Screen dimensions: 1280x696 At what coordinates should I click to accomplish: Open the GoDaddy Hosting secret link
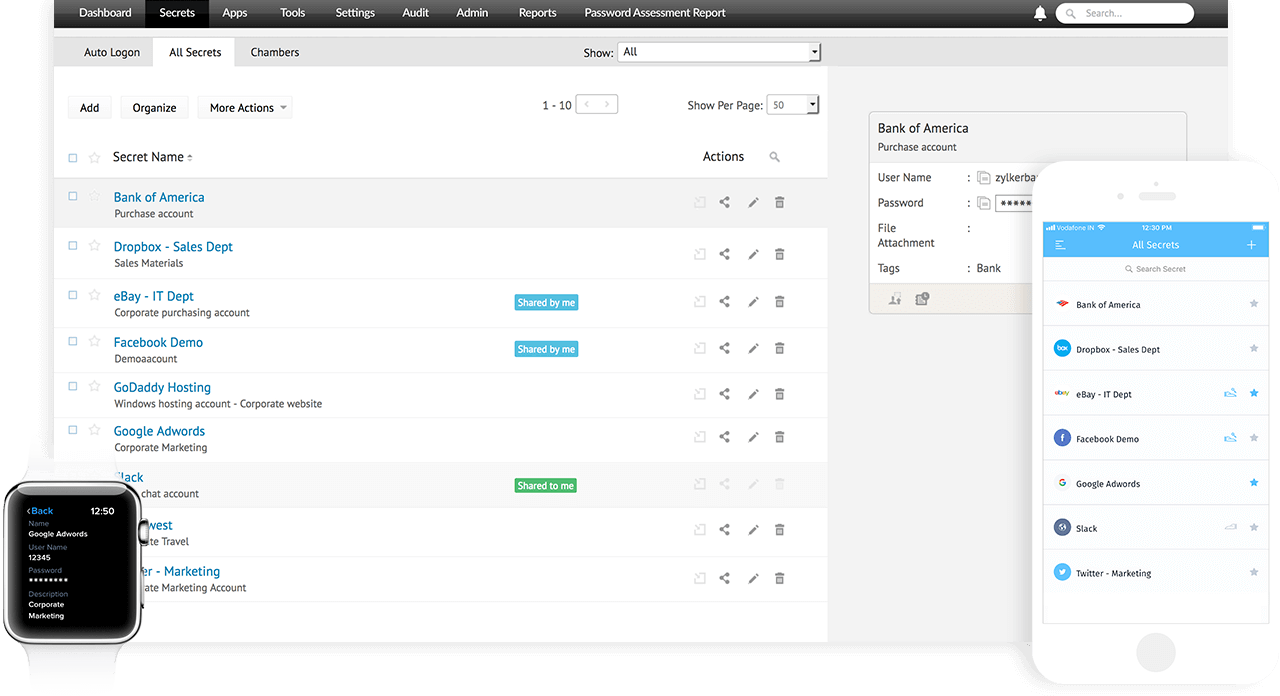coord(162,387)
